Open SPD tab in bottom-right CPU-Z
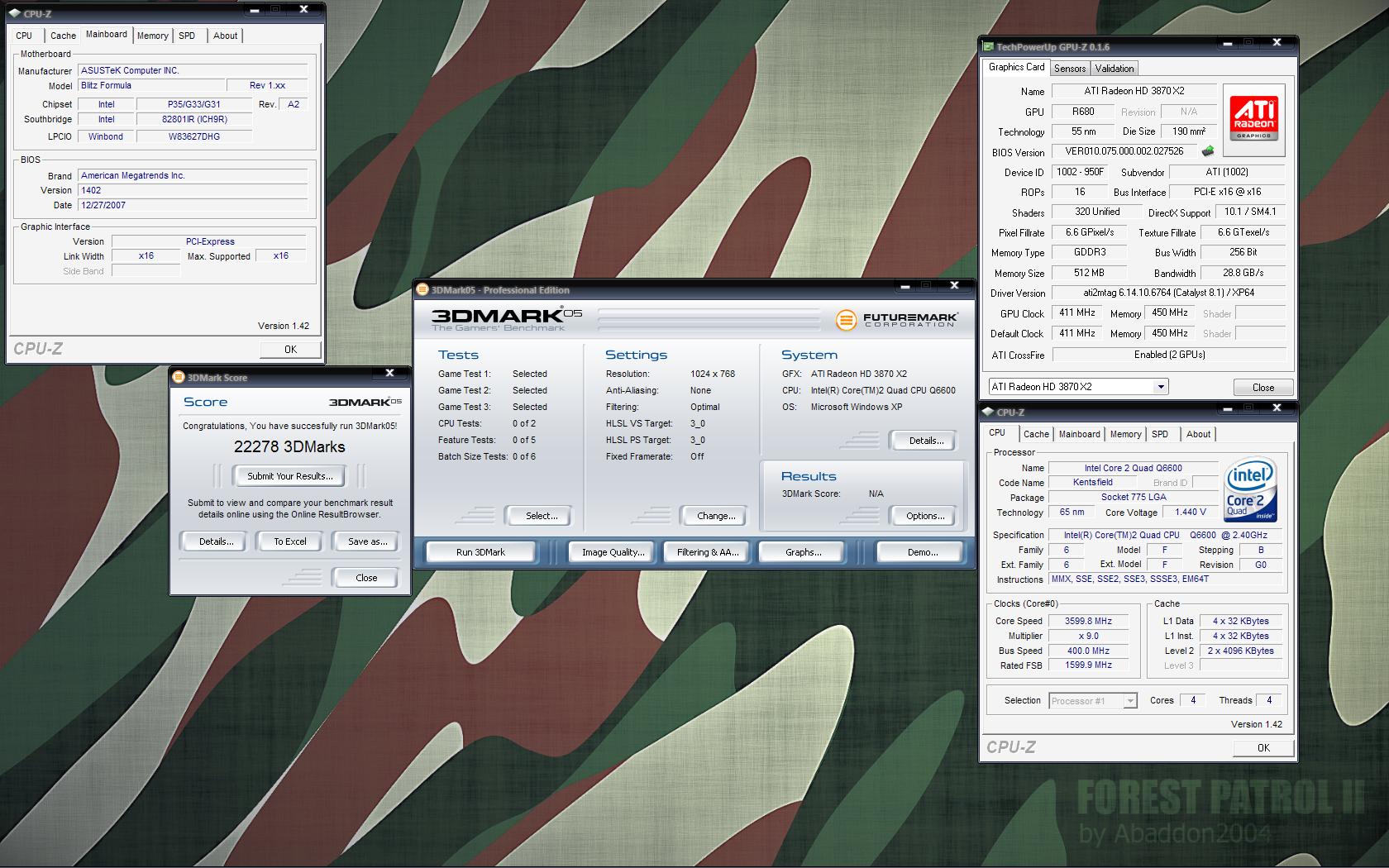This screenshot has width=1389, height=868. 1160,434
